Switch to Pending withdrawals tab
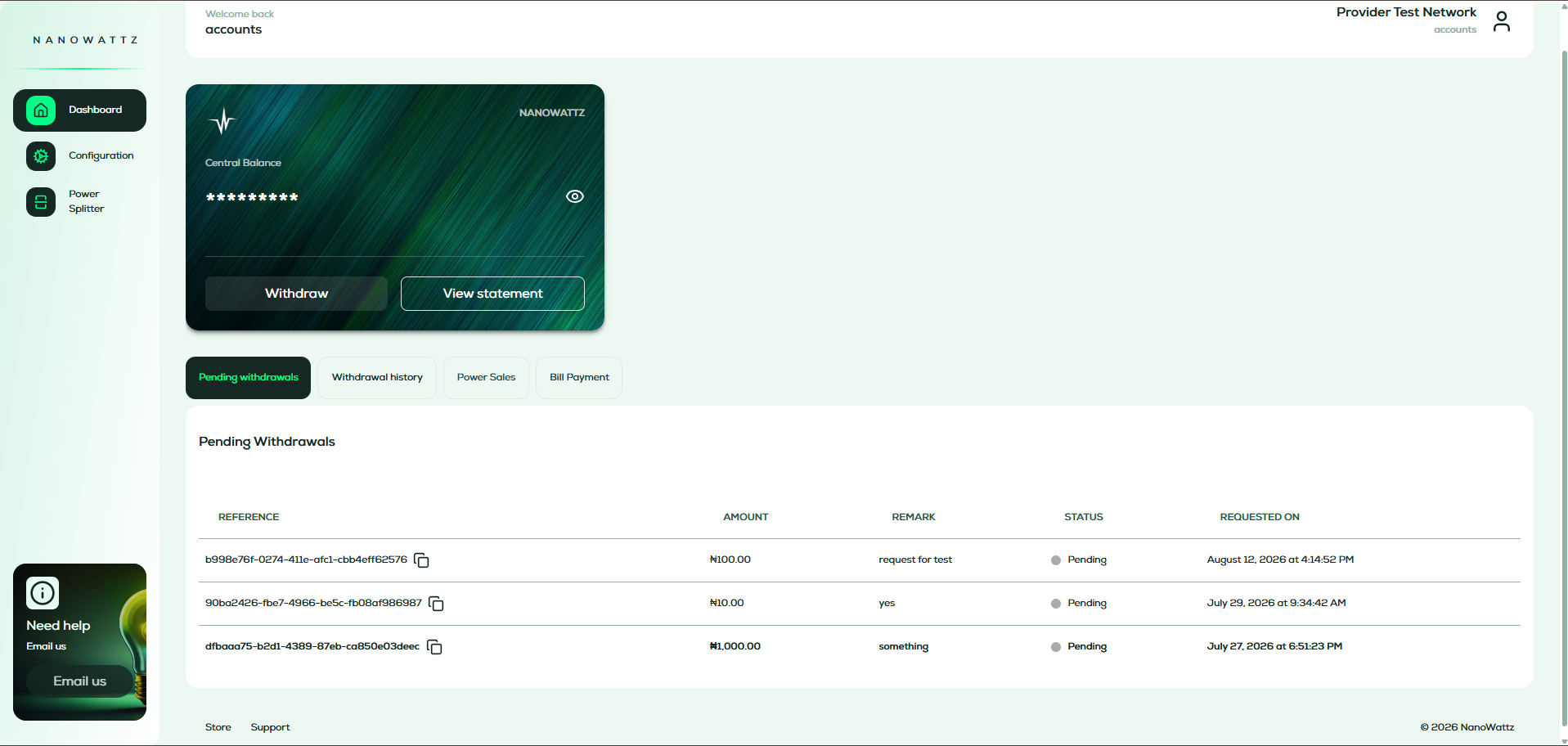The height and width of the screenshot is (746, 1568). [x=248, y=378]
